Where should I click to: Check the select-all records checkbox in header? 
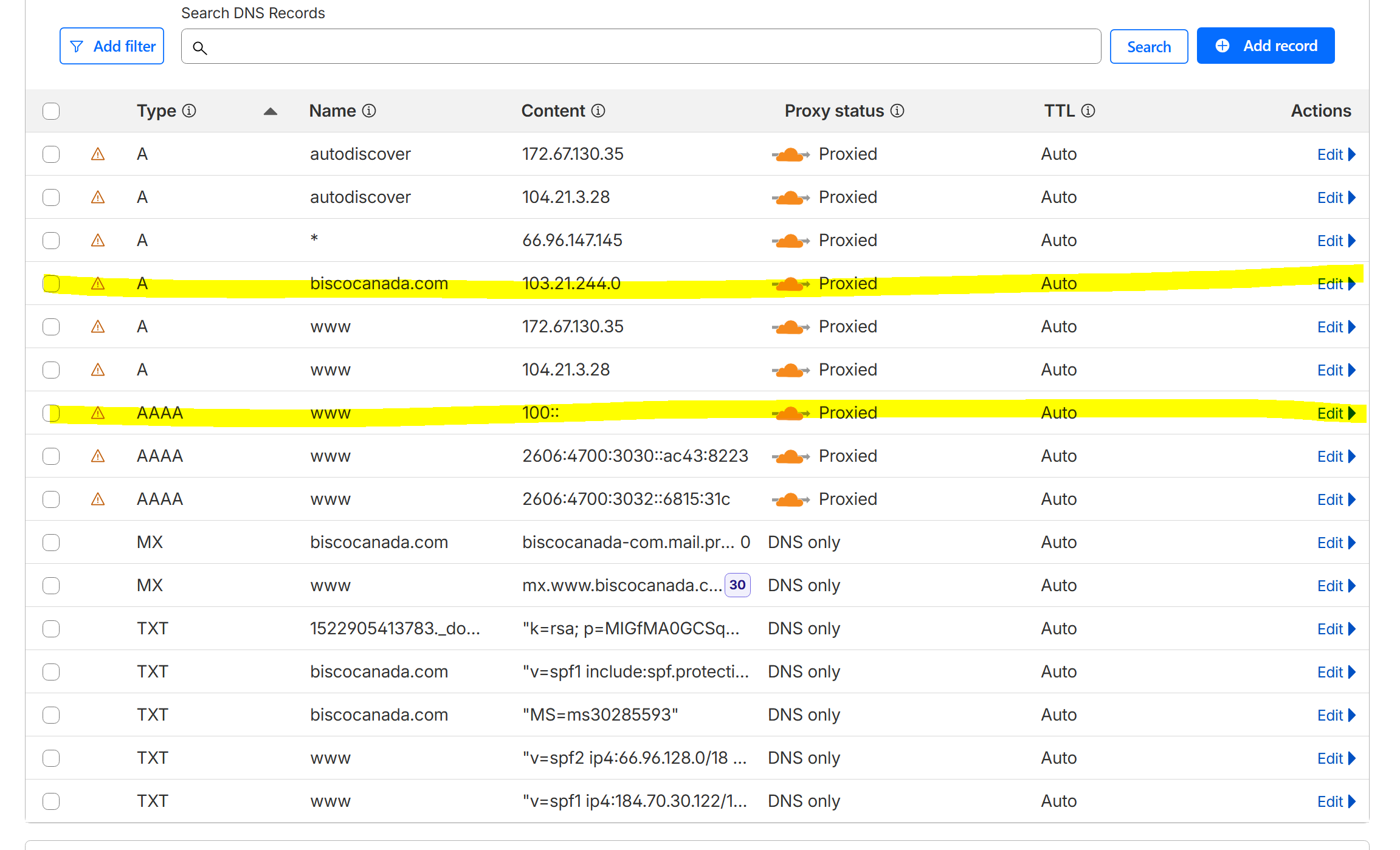pyautogui.click(x=51, y=111)
